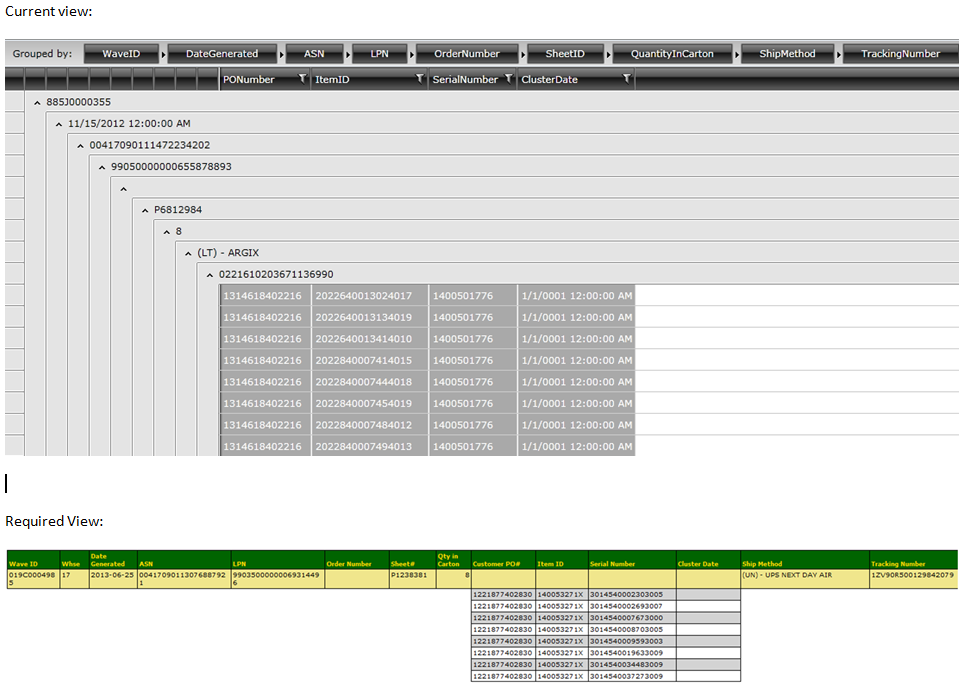964x692 pixels.
Task: Click the OrderNumber grouping button
Action: pos(467,53)
